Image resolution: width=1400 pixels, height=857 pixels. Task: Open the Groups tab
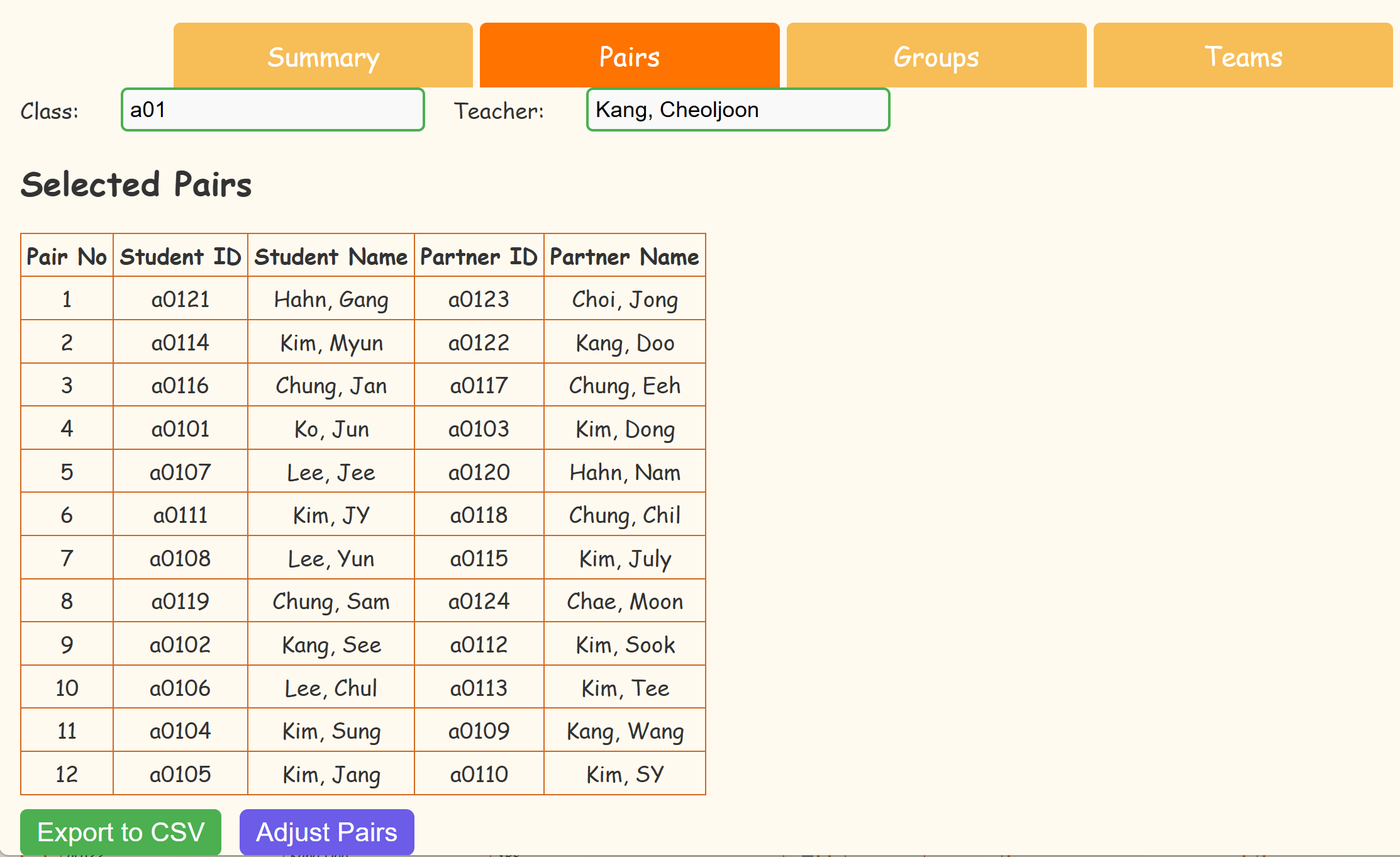936,57
